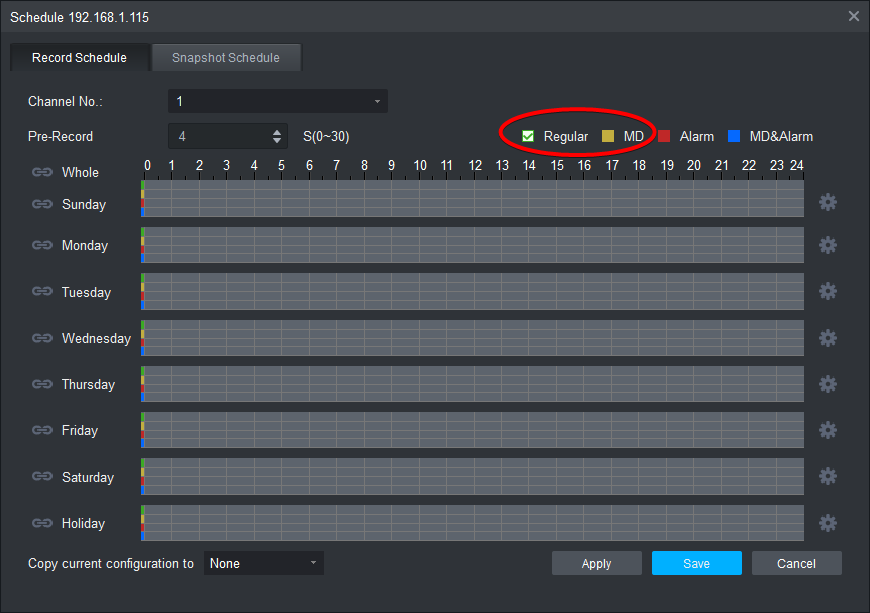870x613 pixels.
Task: Toggle the link icon beside Tuesday
Action: pos(42,292)
